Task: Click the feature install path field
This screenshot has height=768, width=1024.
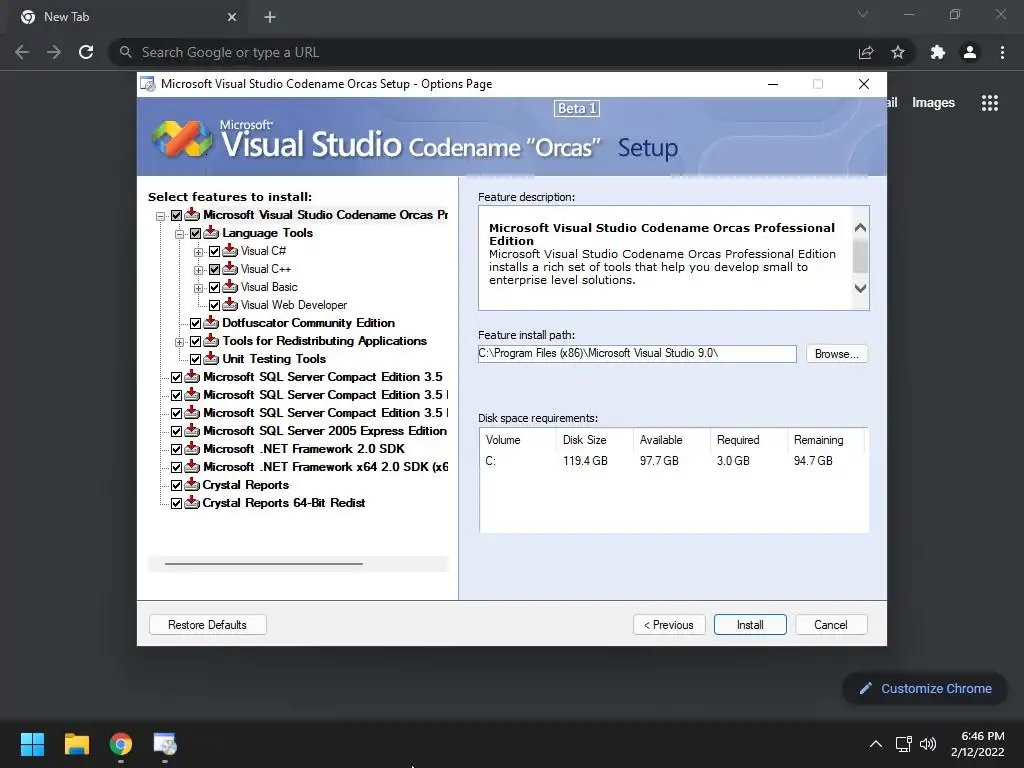Action: pyautogui.click(x=637, y=353)
